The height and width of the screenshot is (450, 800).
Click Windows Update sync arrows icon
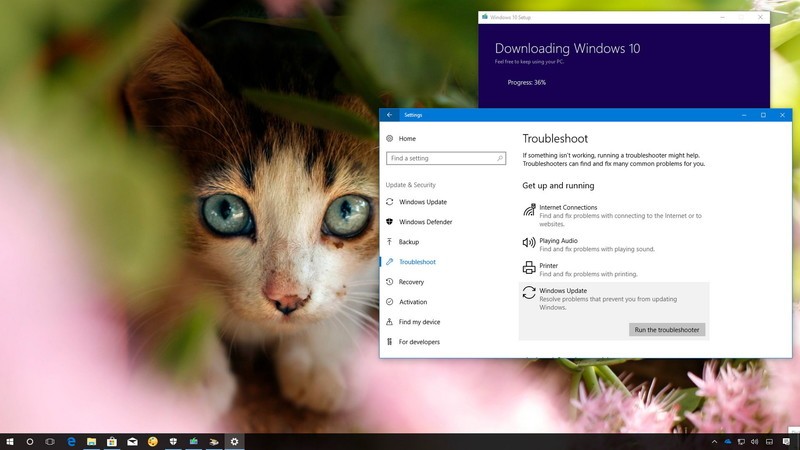[529, 292]
